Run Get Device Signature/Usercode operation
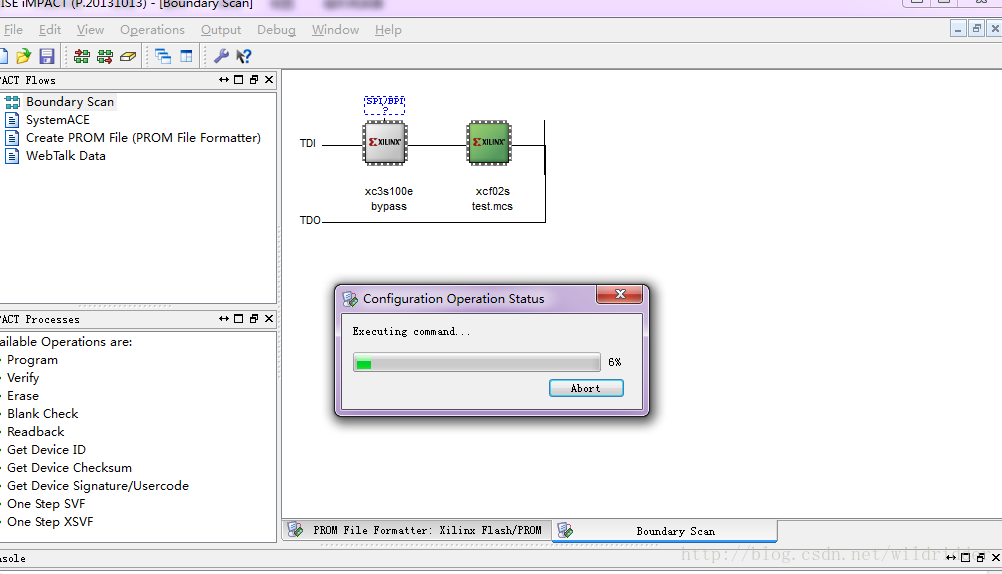The height and width of the screenshot is (574, 1002). (98, 485)
